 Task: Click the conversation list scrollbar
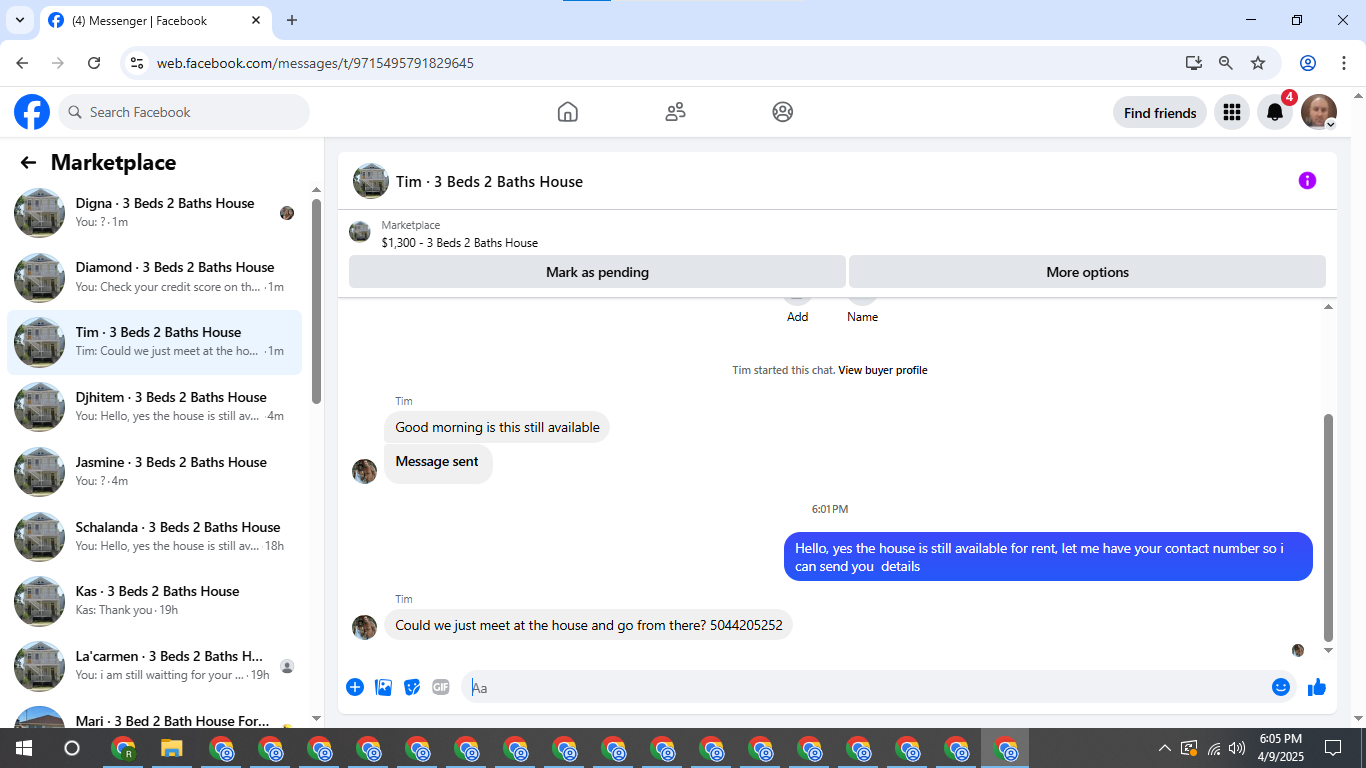click(316, 300)
